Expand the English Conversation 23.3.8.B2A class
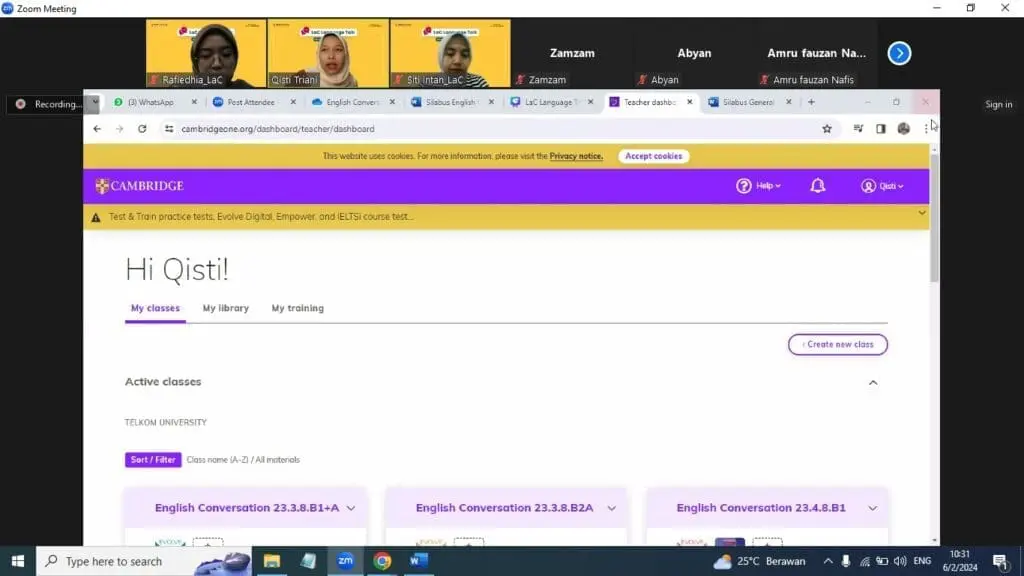1024x576 pixels. [611, 508]
